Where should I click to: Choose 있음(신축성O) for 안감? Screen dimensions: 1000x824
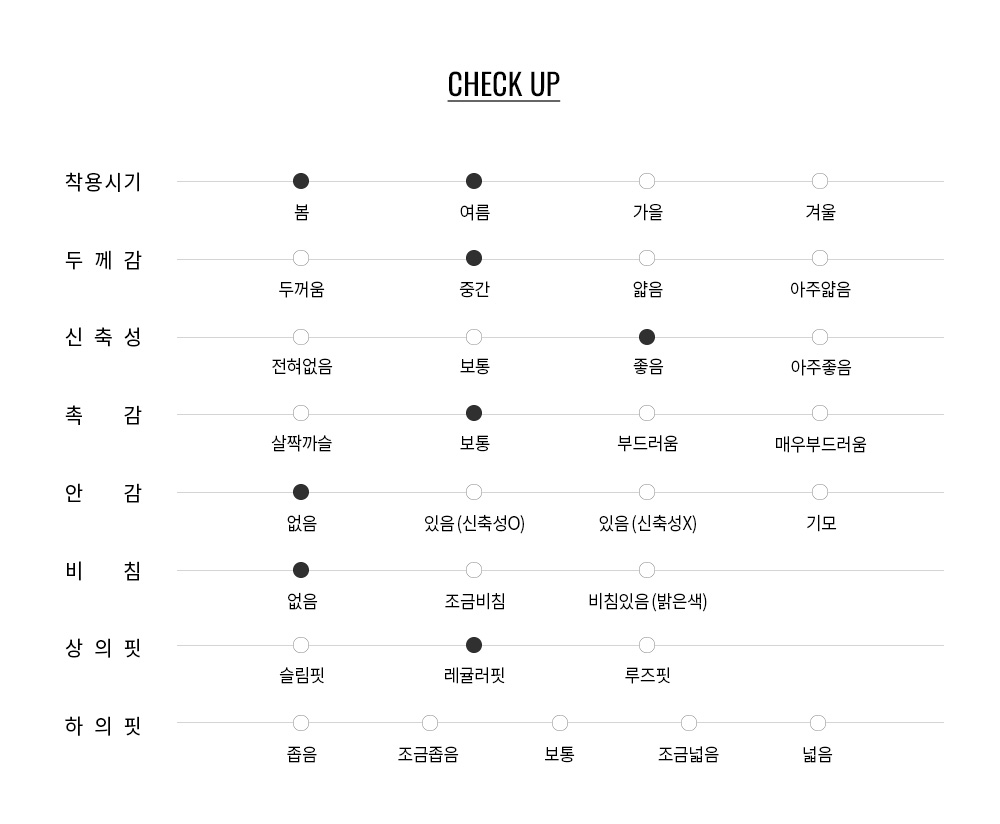474,492
